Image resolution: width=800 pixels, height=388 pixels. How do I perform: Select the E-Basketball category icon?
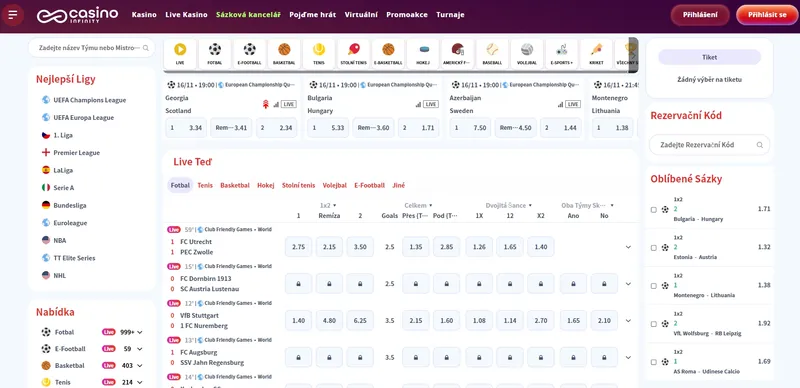click(x=388, y=54)
